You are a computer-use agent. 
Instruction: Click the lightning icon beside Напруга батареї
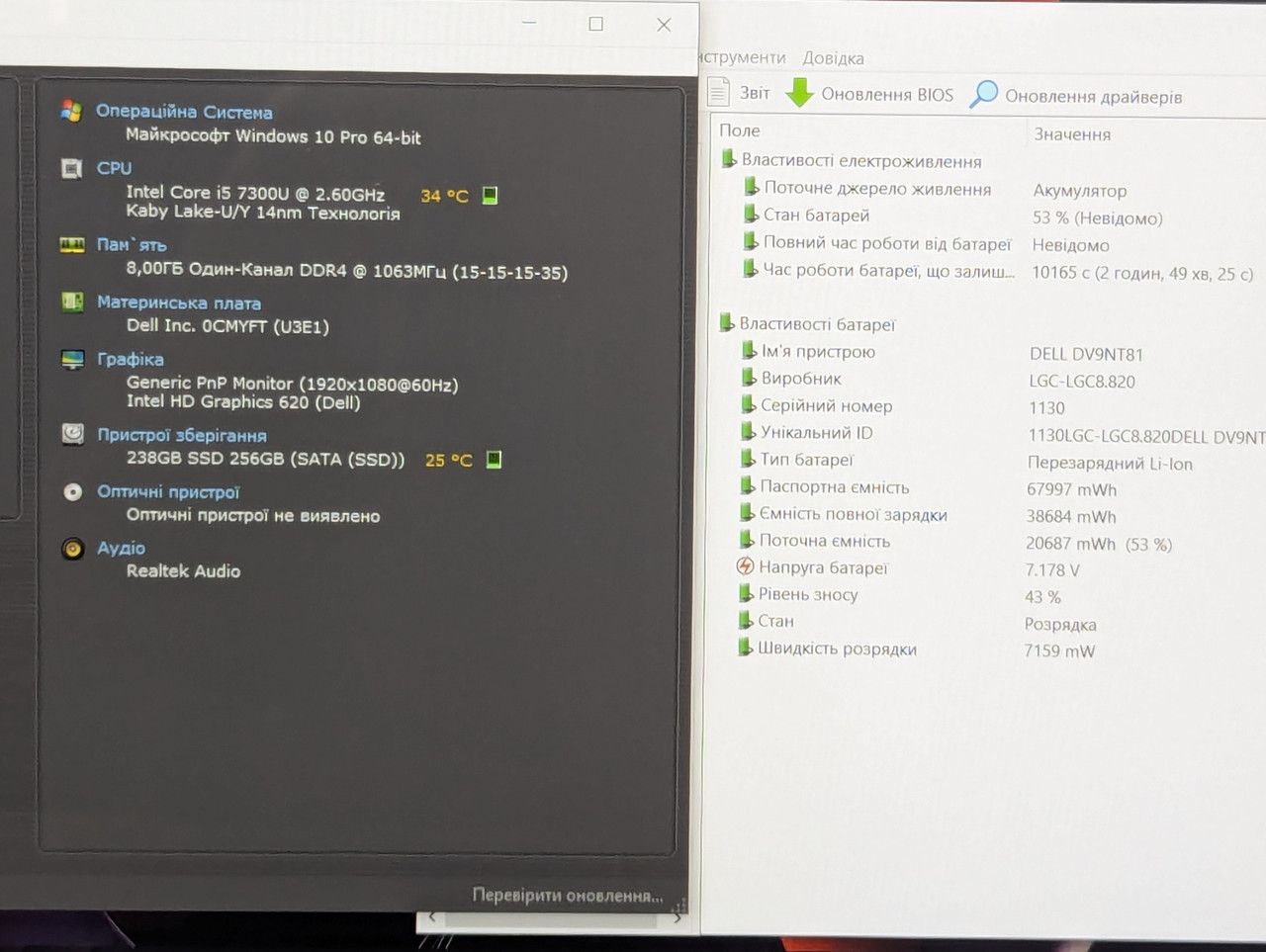pyautogui.click(x=745, y=566)
